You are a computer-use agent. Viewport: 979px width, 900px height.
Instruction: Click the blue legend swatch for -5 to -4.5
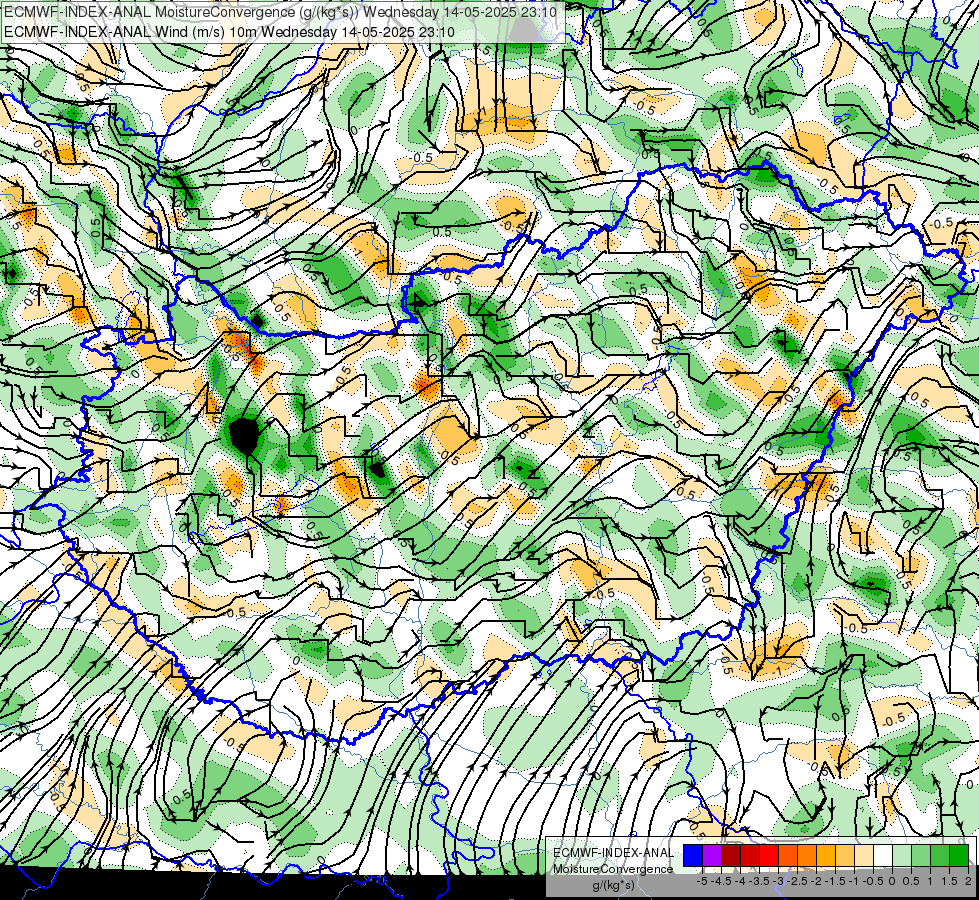pos(693,856)
